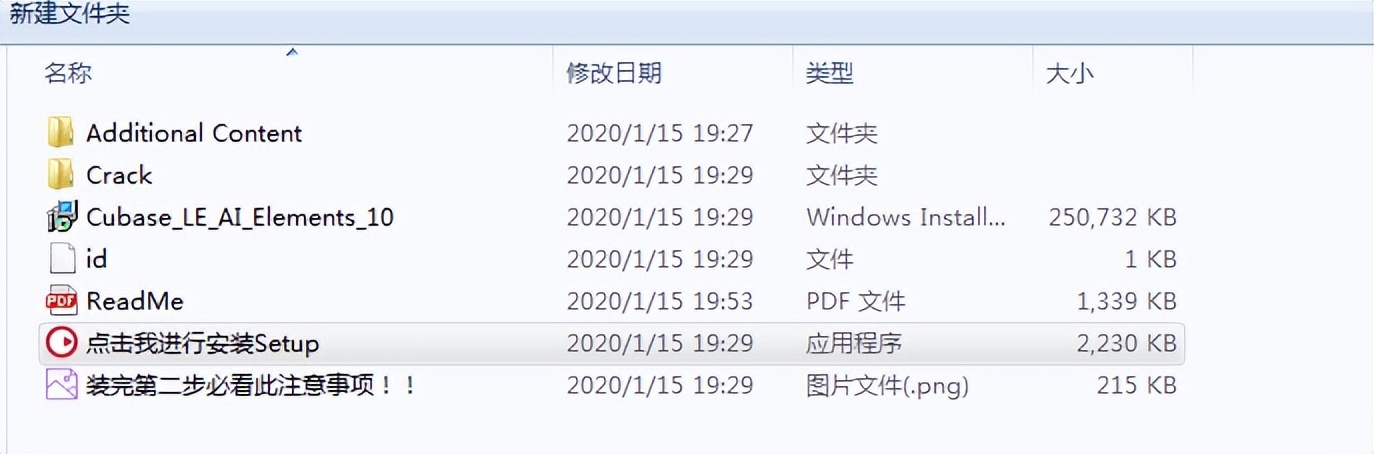Click the ReadMe PDF icon

point(62,301)
